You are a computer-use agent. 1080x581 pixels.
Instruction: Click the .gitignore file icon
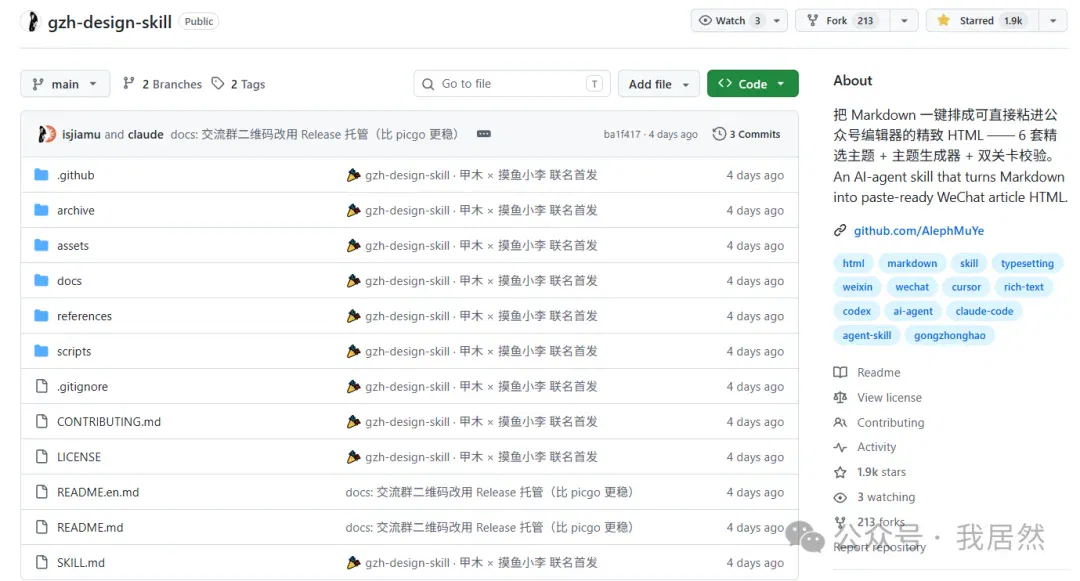coord(41,386)
